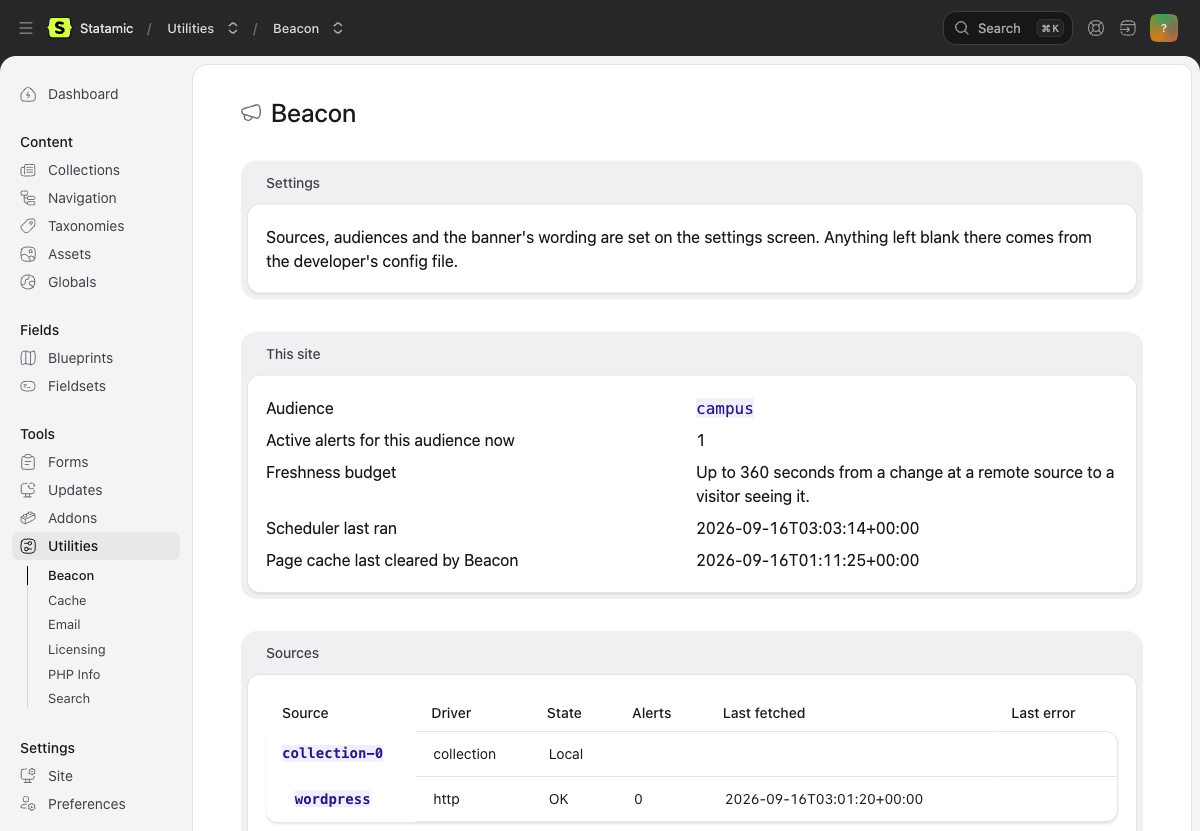Open Addons in the sidebar
The height and width of the screenshot is (831, 1200).
coord(72,518)
